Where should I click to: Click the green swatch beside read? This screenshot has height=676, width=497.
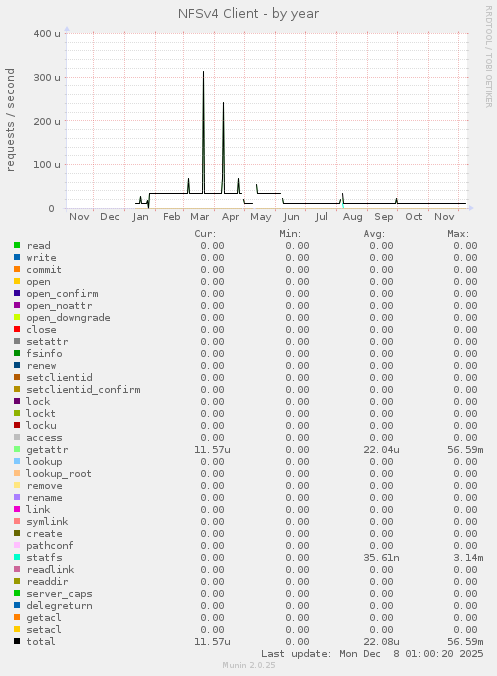coord(17,245)
